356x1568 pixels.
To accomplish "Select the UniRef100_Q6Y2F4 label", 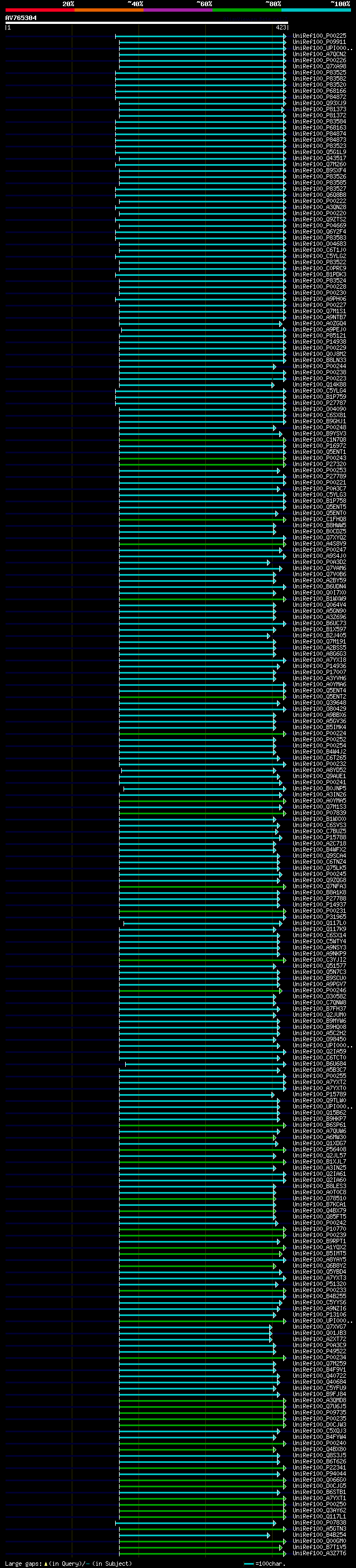I will coord(319,232).
